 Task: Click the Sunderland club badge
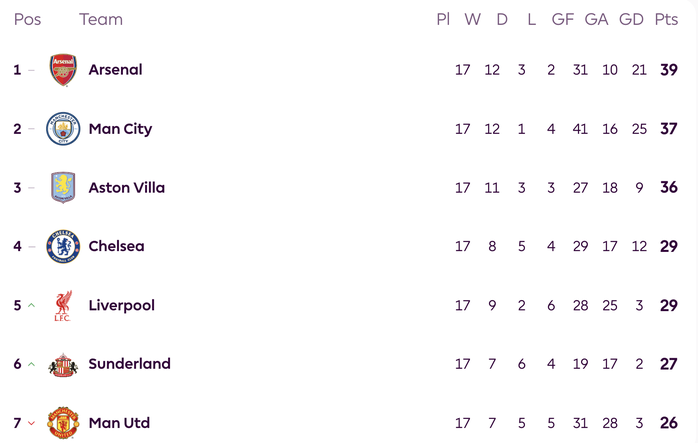point(63,365)
